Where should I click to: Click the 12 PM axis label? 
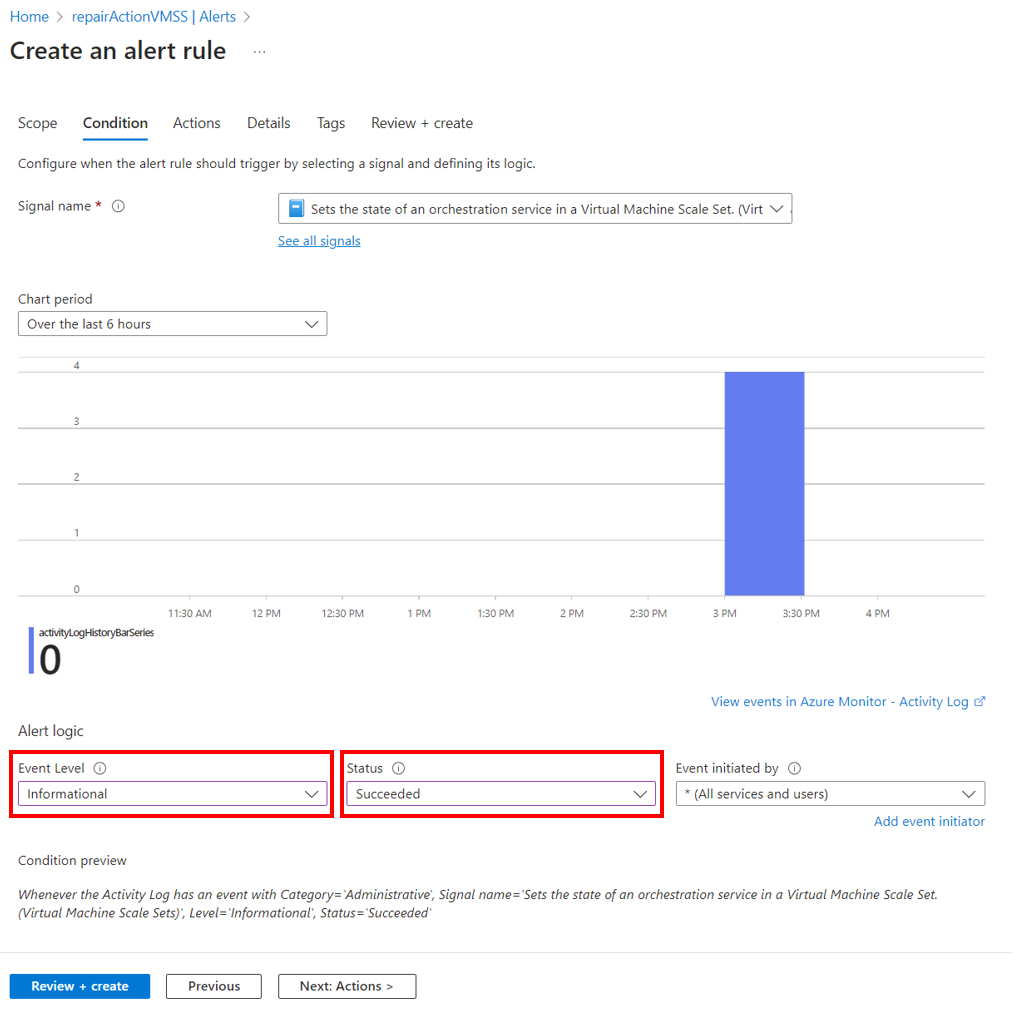tap(266, 613)
